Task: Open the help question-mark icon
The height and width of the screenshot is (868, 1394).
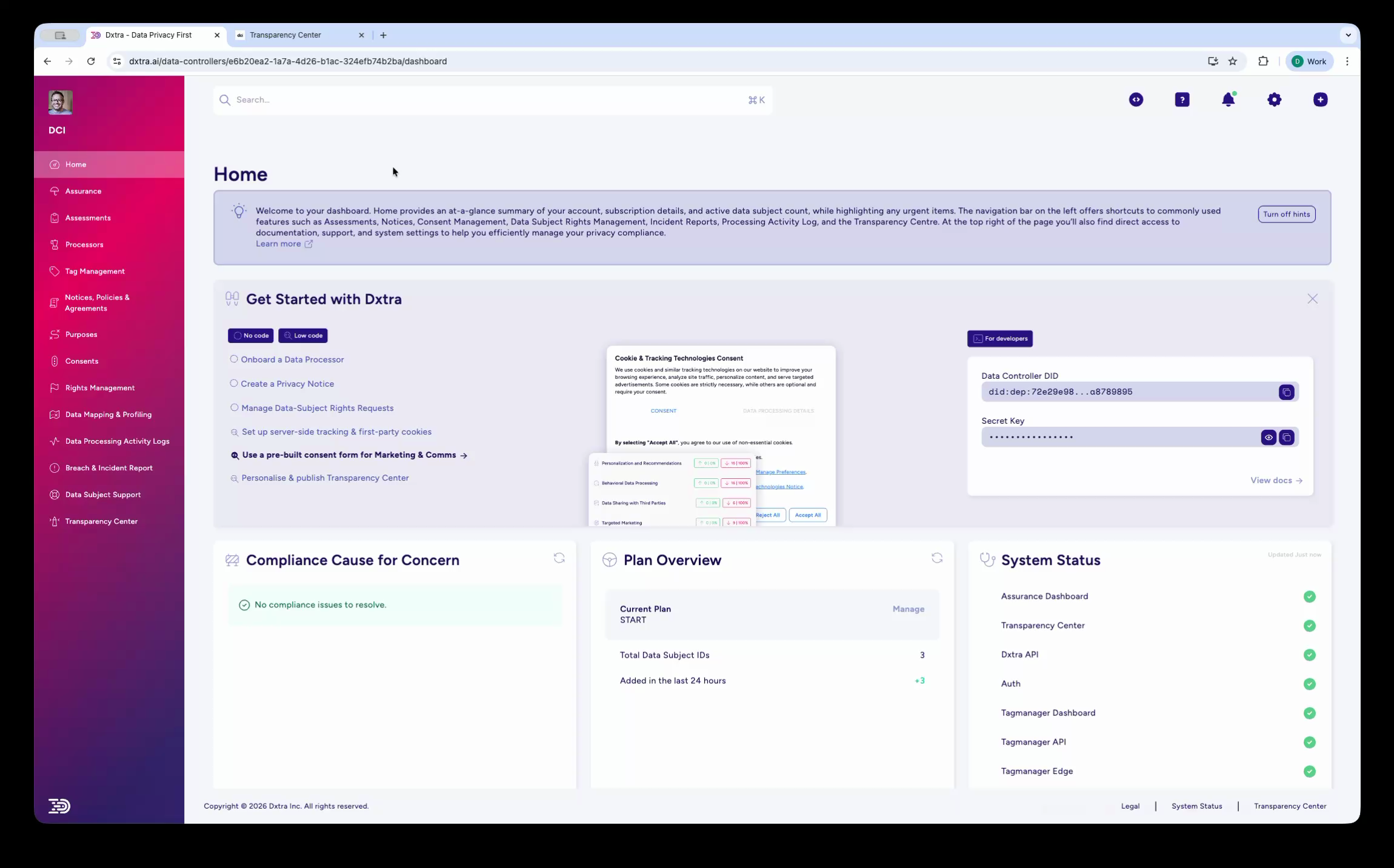Action: (x=1182, y=99)
